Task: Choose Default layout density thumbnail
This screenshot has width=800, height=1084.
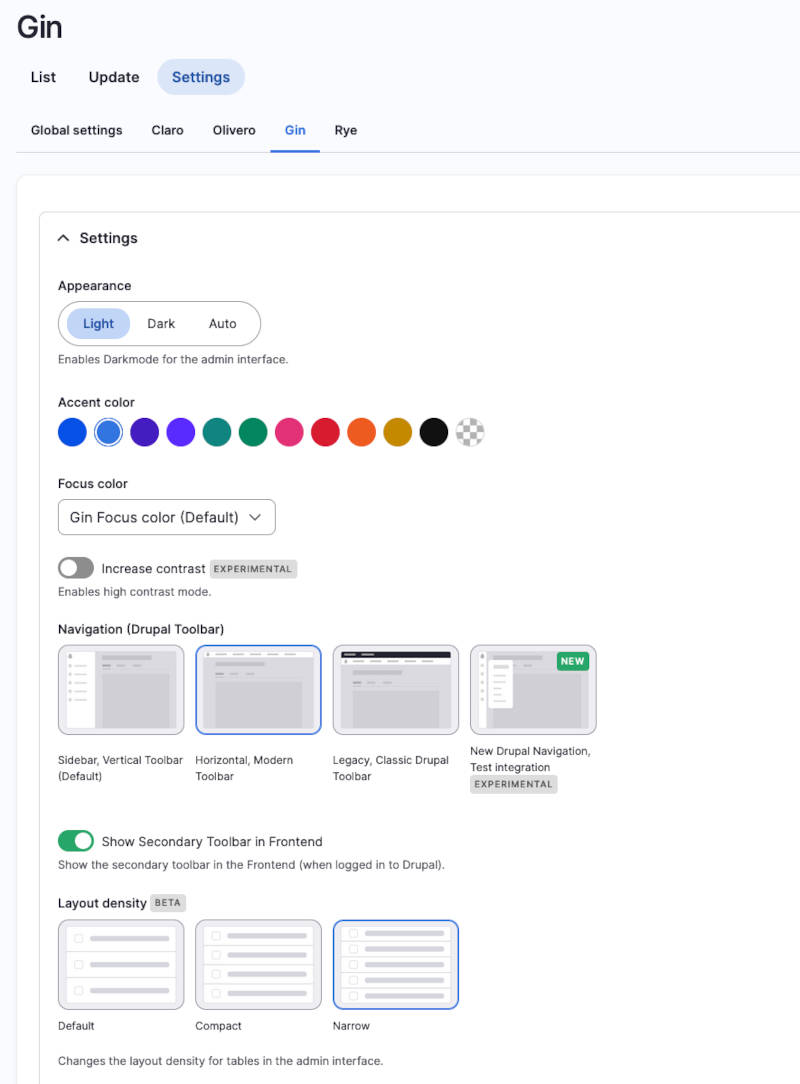Action: pyautogui.click(x=121, y=964)
